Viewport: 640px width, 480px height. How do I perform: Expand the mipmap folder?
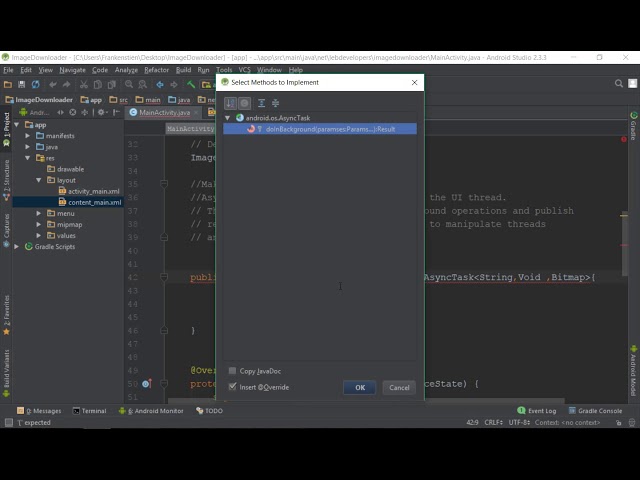[x=39, y=224]
